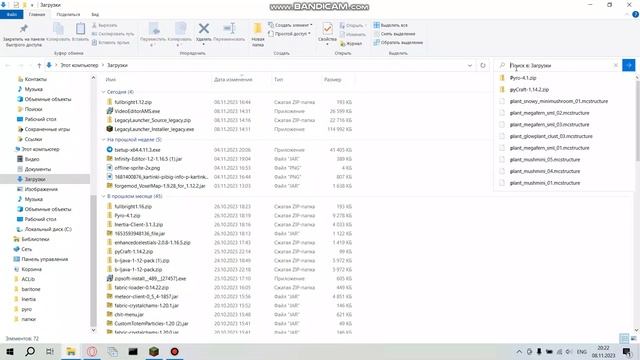Select Корзина in navigation pane

31,269
